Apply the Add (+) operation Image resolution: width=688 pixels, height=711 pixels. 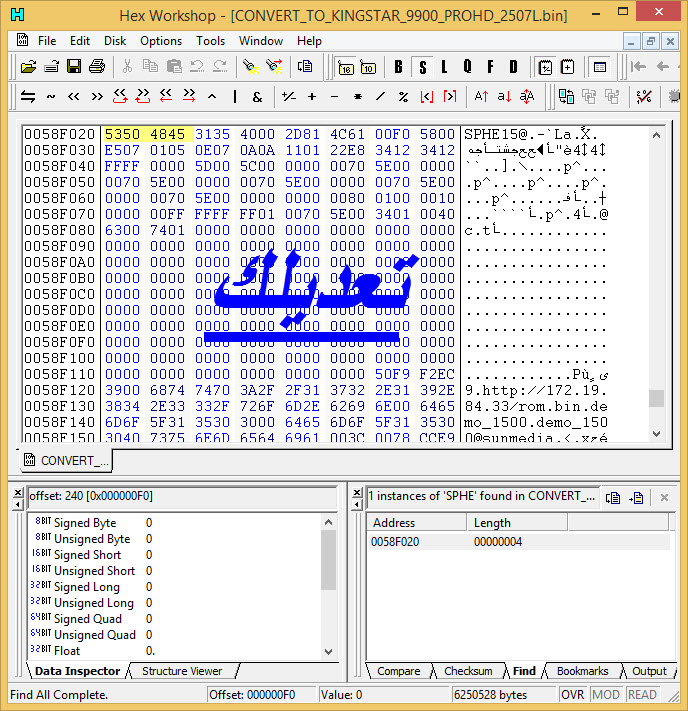coord(312,97)
